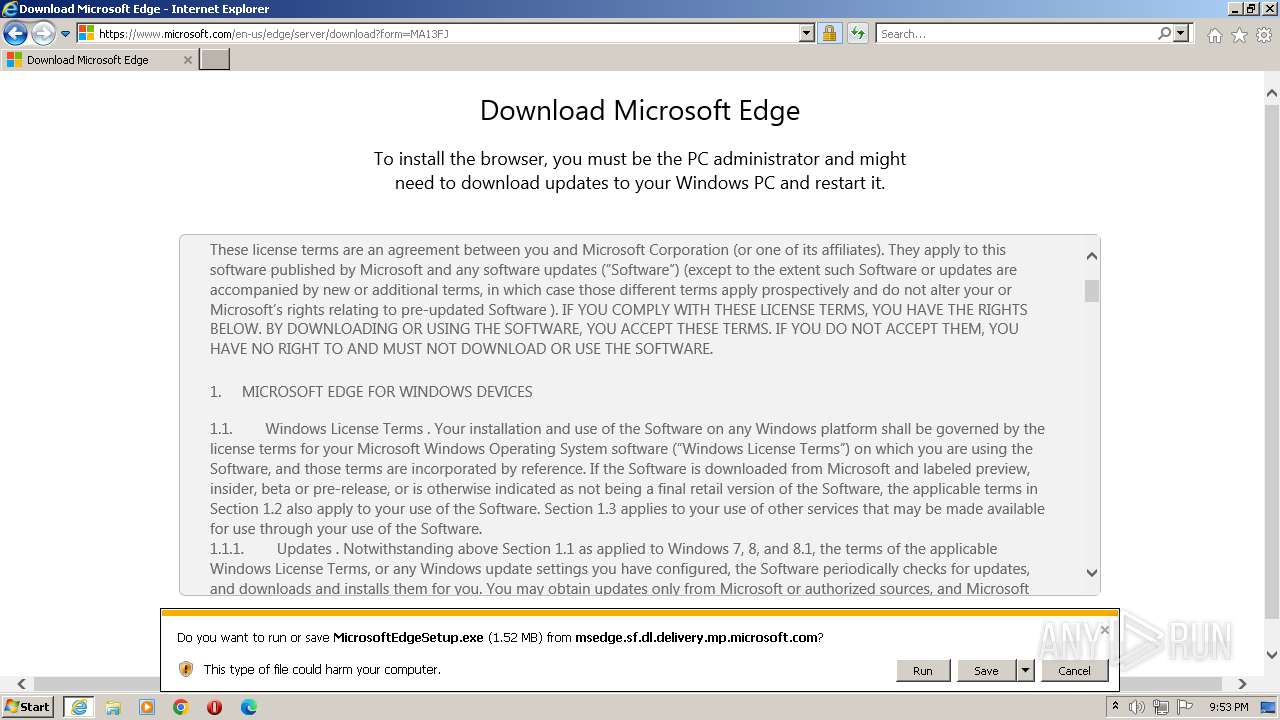Expand the address bar autocomplete dropdown
This screenshot has width=1280, height=720.
[807, 33]
